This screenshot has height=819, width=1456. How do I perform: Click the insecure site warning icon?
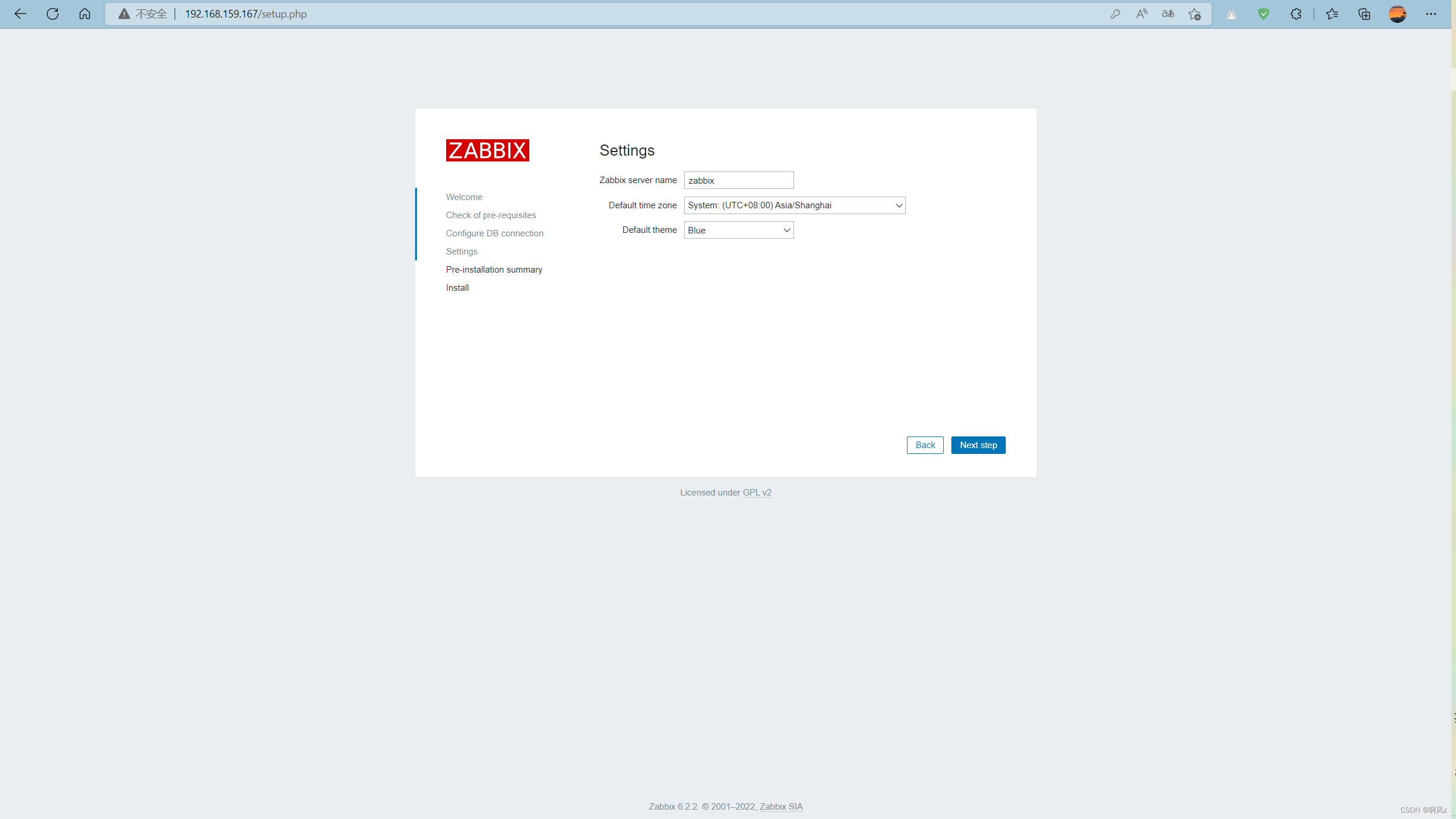tap(124, 14)
